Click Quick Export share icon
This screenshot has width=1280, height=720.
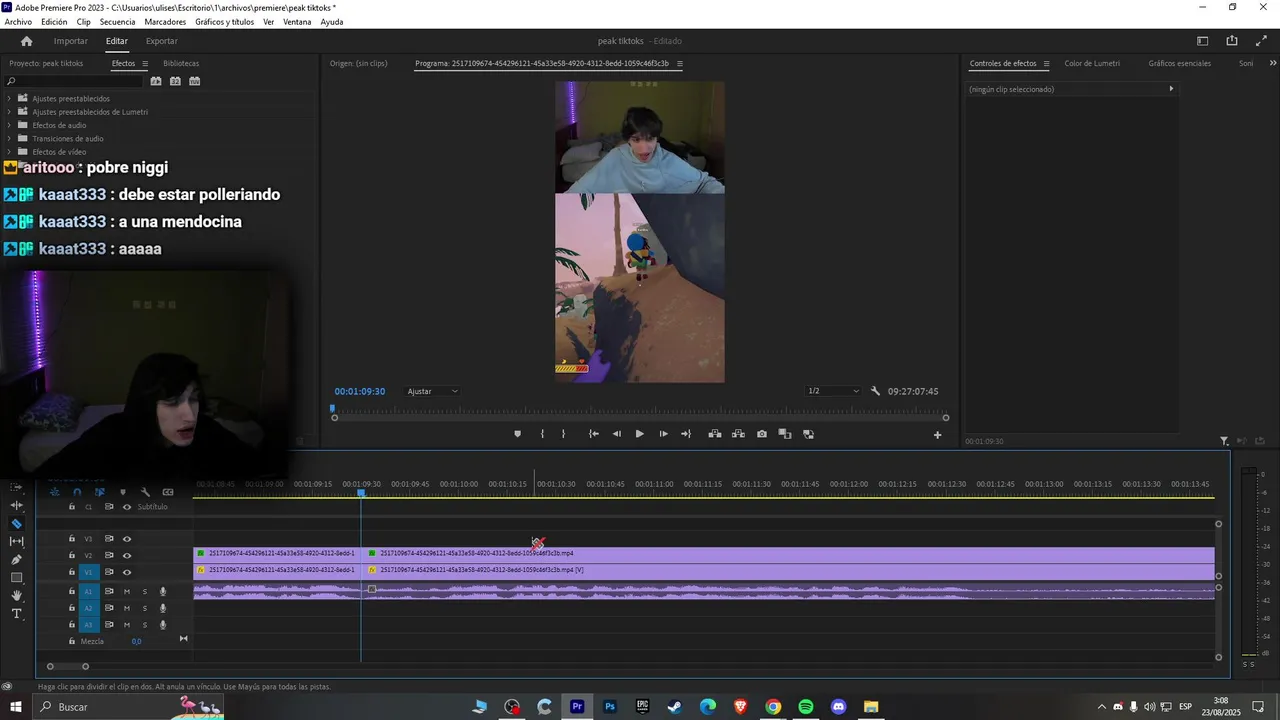[1232, 41]
